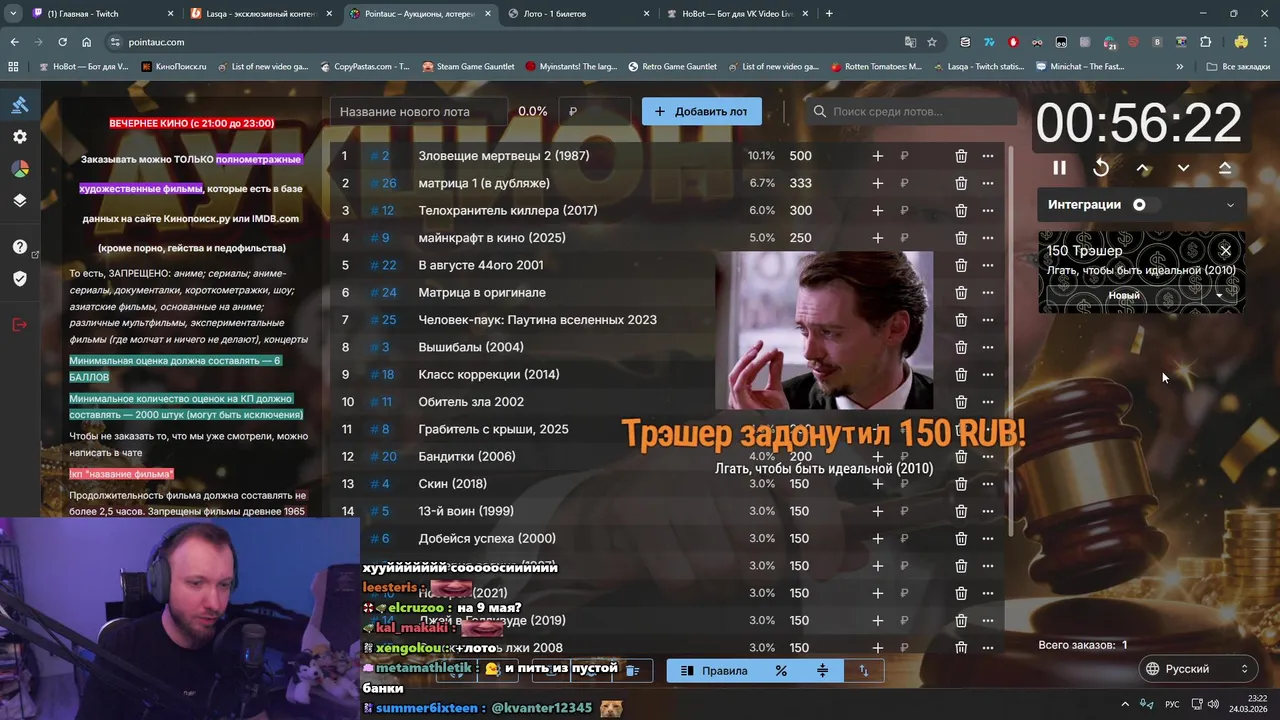Open the auction gavel page in sidebar
The image size is (1280, 720).
[x=20, y=104]
